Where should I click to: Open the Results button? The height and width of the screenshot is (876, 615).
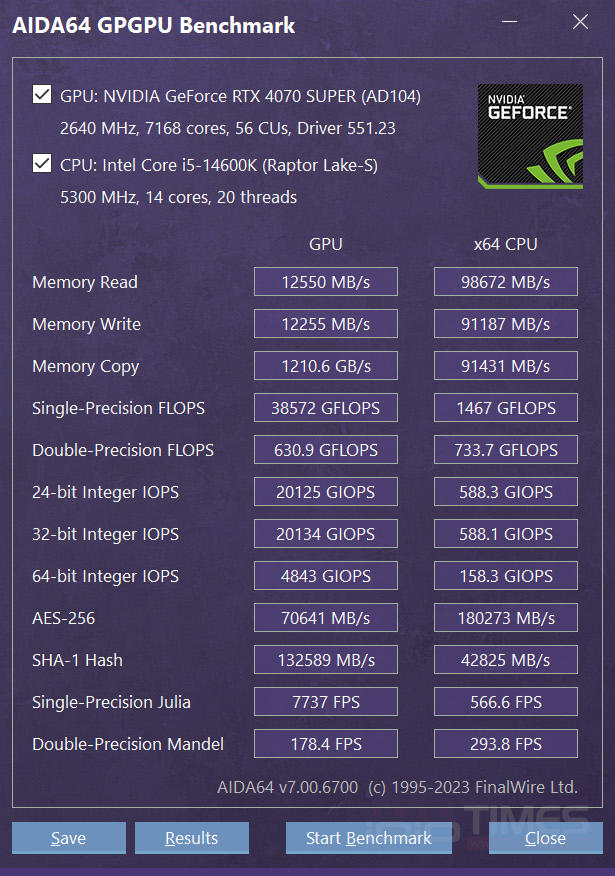click(x=191, y=838)
